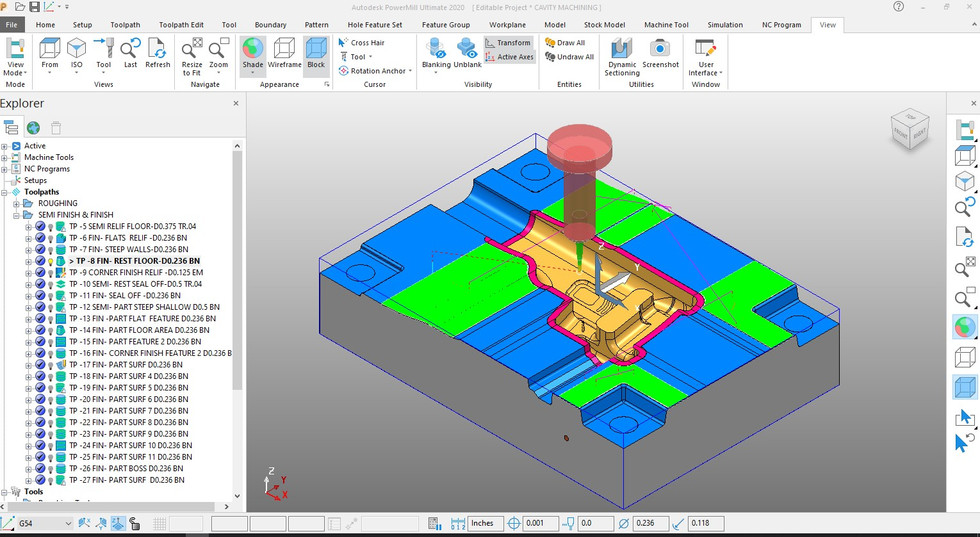Open the Simulation ribbon tab

click(x=725, y=25)
